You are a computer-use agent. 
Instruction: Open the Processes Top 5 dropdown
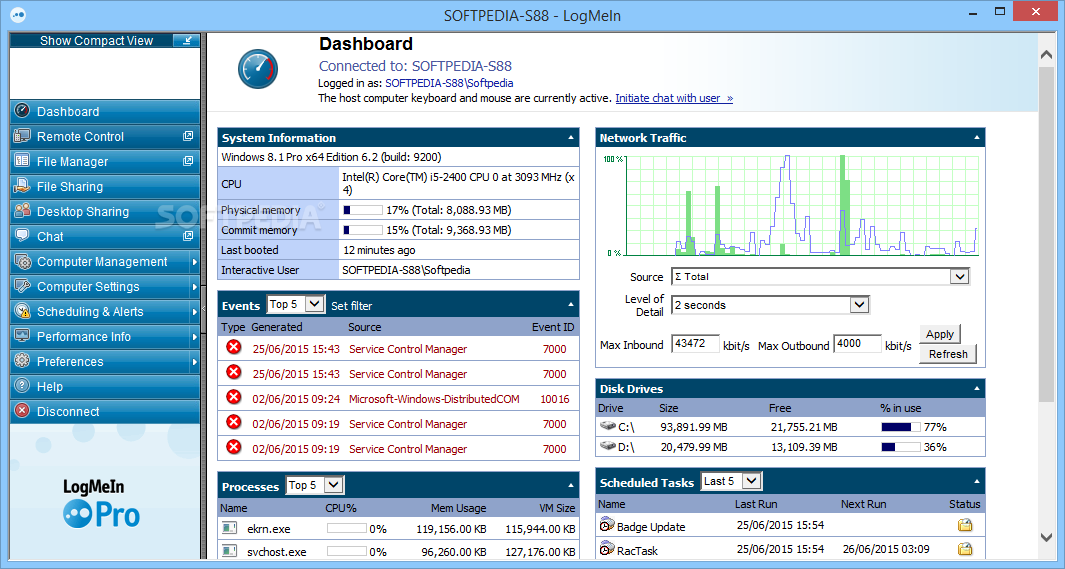333,485
